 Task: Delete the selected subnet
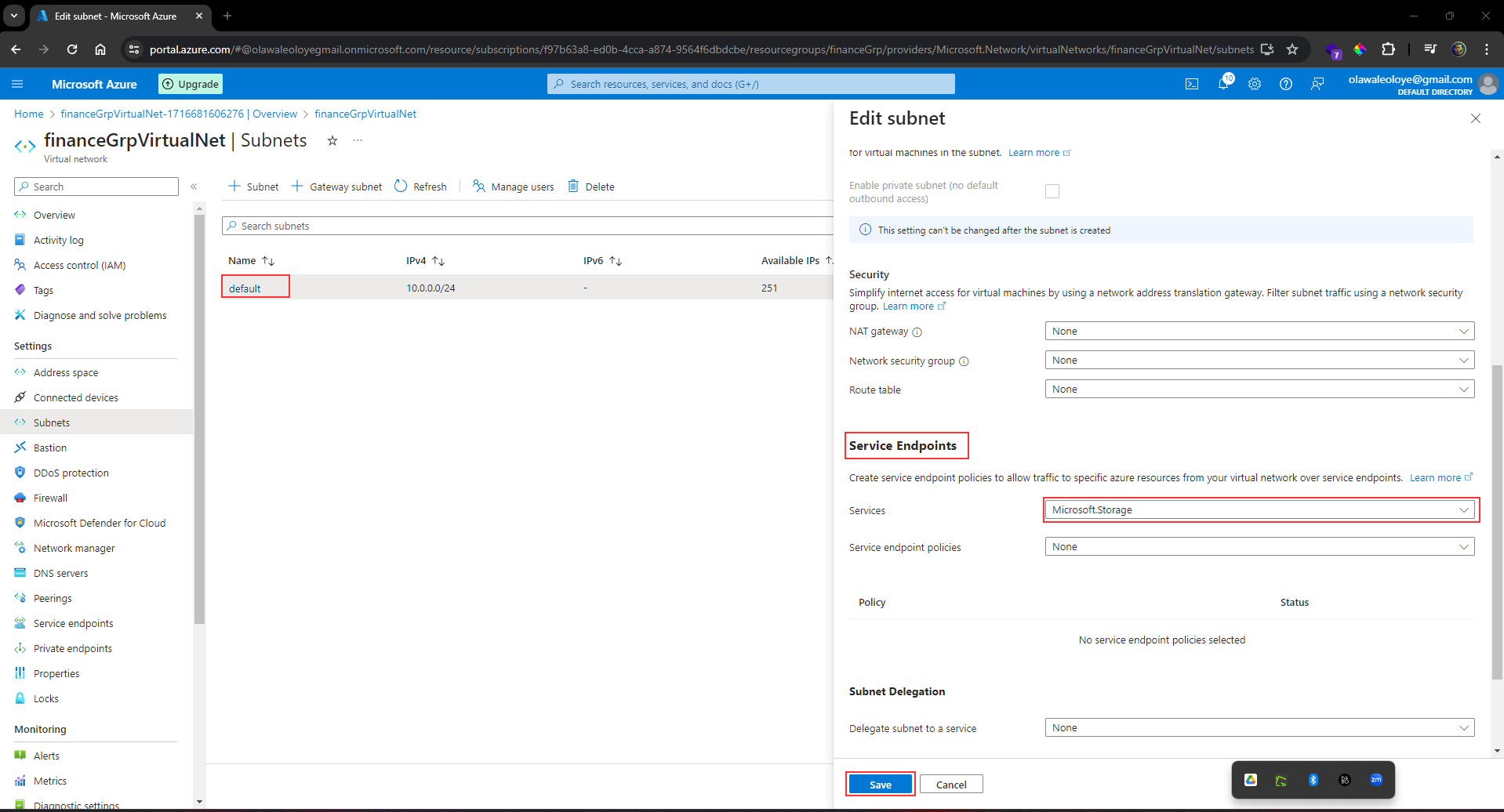click(591, 186)
